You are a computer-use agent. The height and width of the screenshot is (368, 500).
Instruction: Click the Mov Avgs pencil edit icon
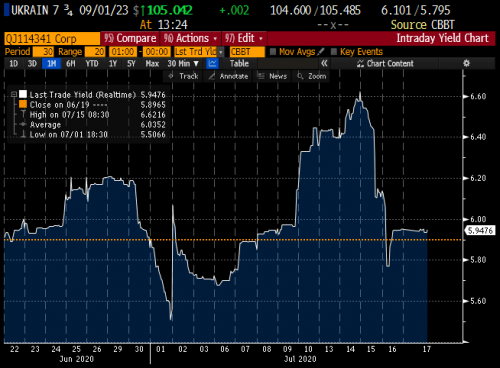tap(321, 52)
